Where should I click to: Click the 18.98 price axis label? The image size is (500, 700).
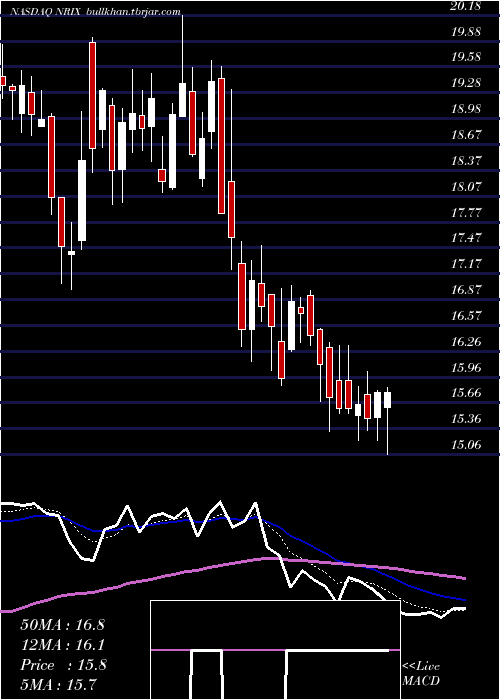pyautogui.click(x=467, y=109)
